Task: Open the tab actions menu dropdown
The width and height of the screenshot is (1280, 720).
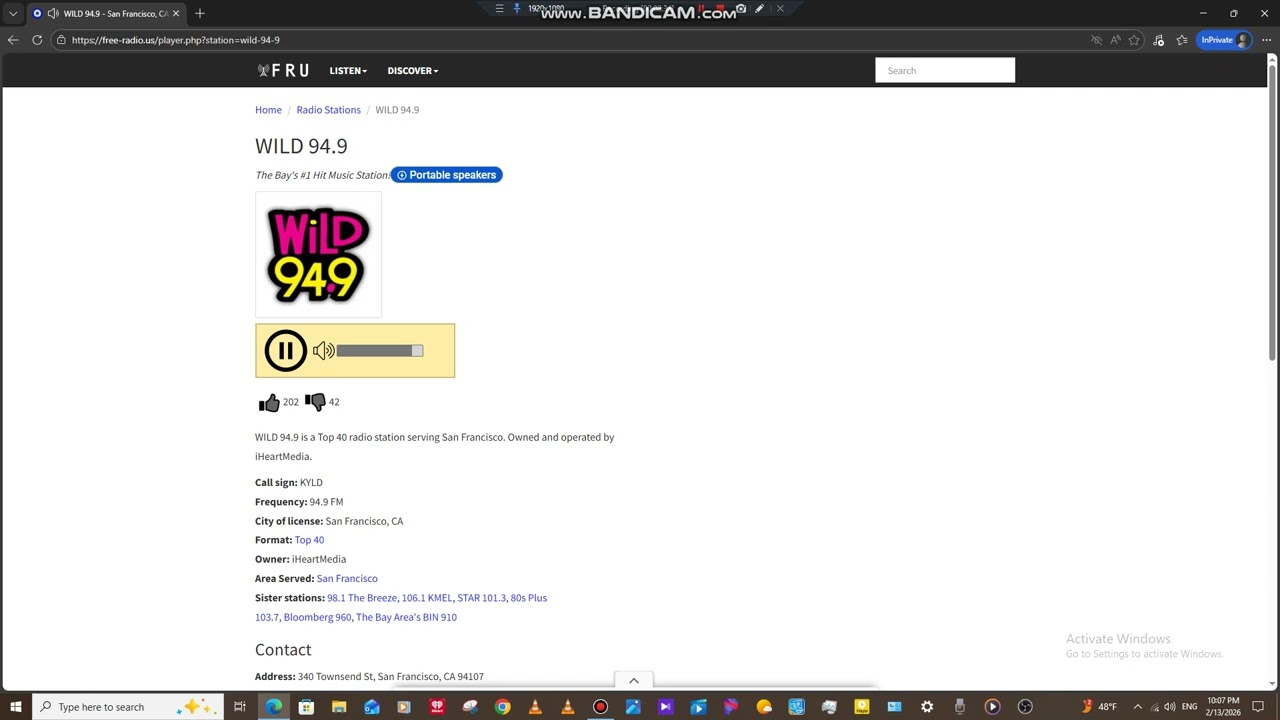Action: point(13,13)
